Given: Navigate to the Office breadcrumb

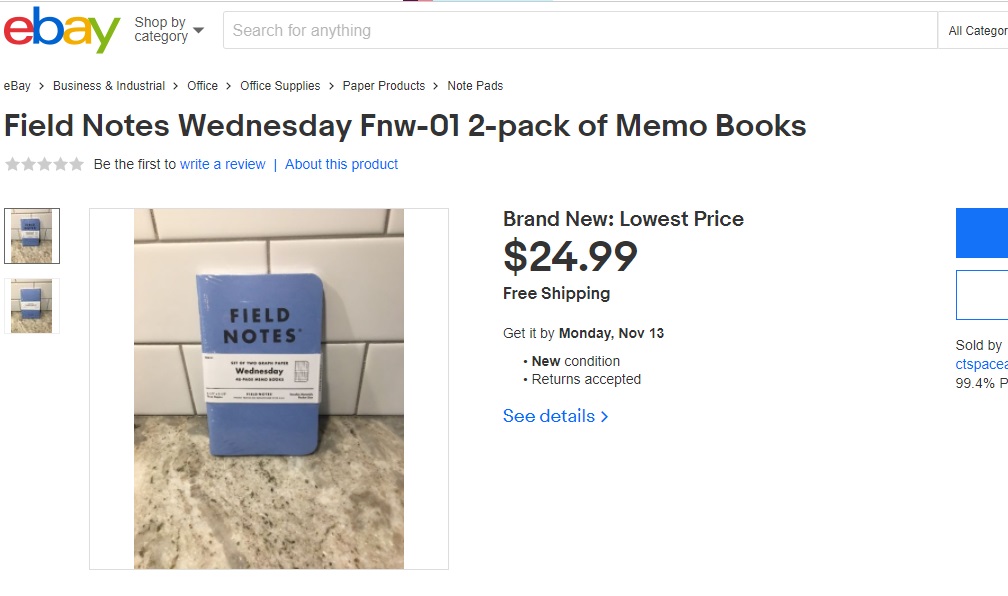Looking at the screenshot, I should coord(202,86).
